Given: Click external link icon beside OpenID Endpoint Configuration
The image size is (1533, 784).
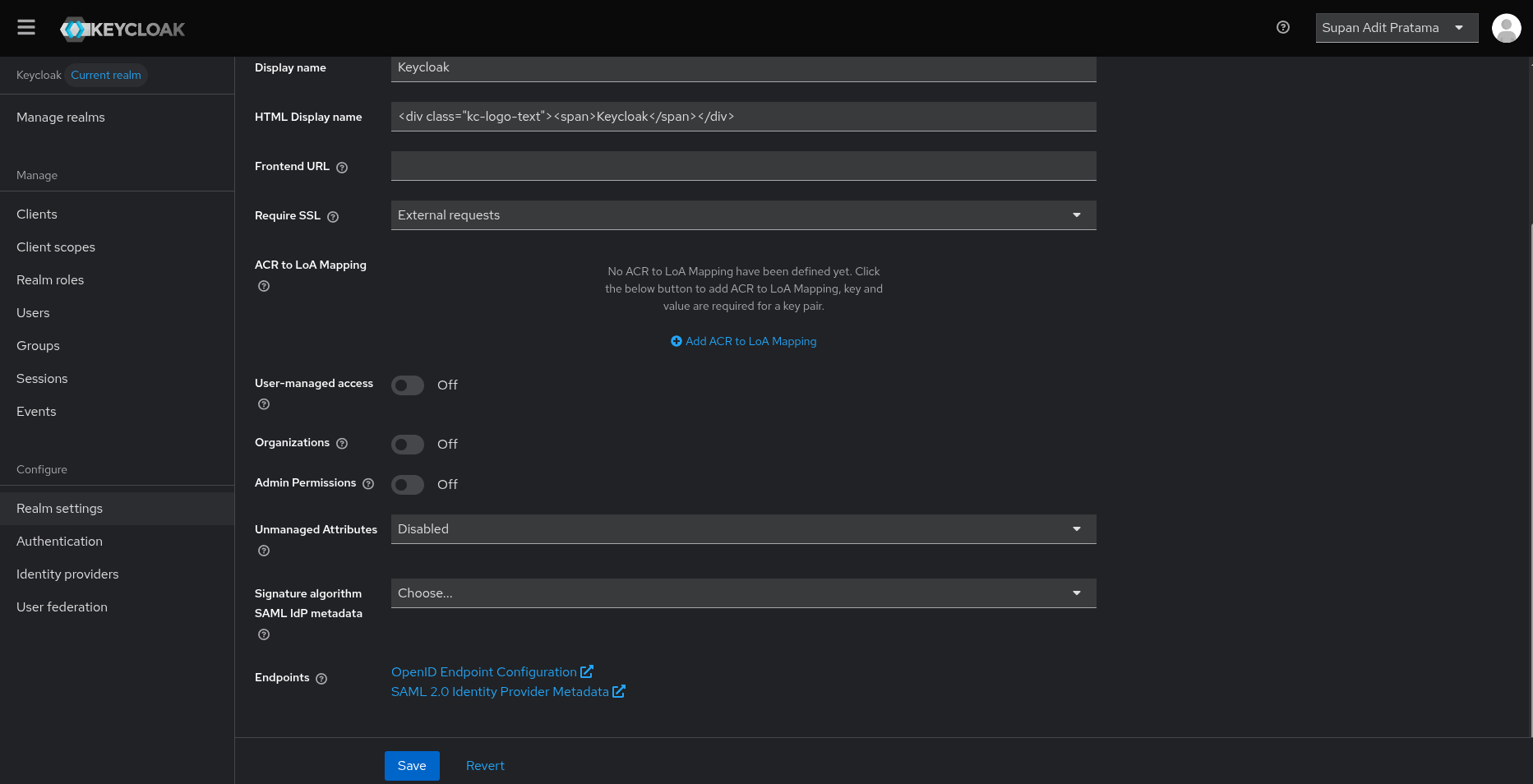Looking at the screenshot, I should [587, 671].
